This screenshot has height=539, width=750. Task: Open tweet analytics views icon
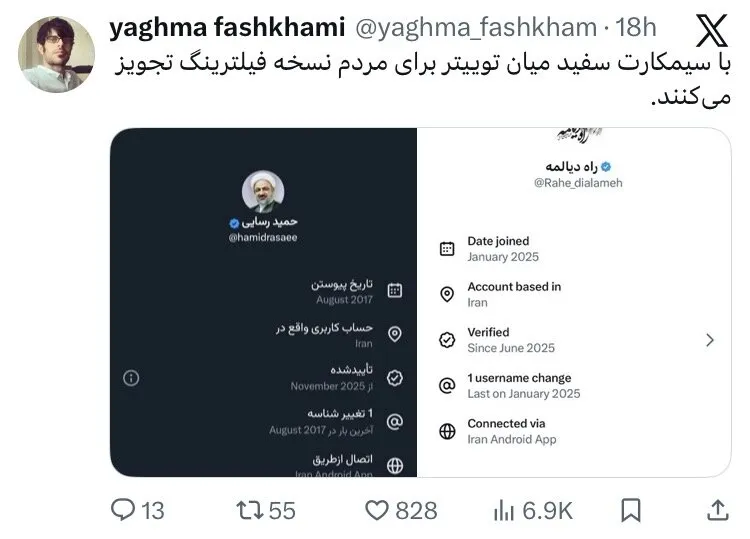(504, 511)
